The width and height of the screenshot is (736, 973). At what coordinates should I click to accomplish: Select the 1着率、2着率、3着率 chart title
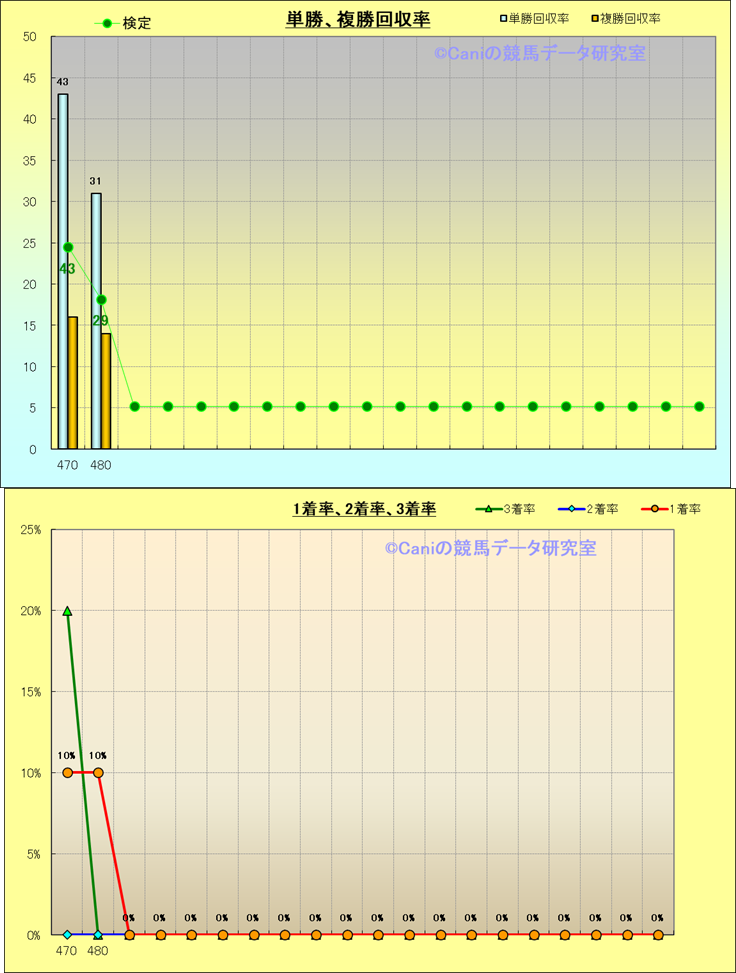(x=364, y=509)
